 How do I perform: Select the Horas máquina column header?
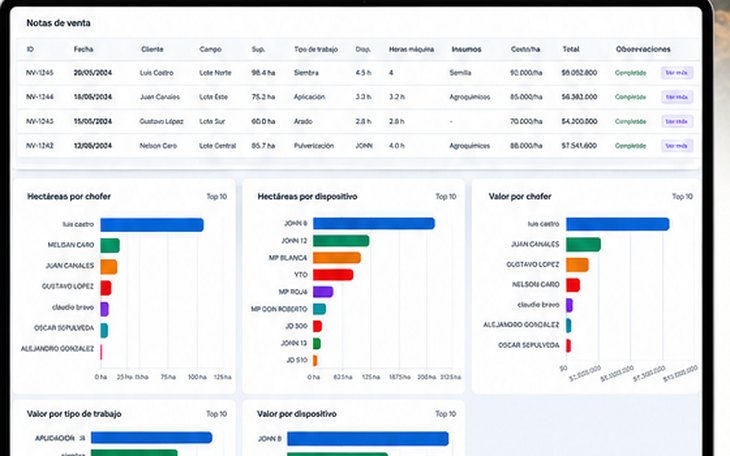click(412, 49)
